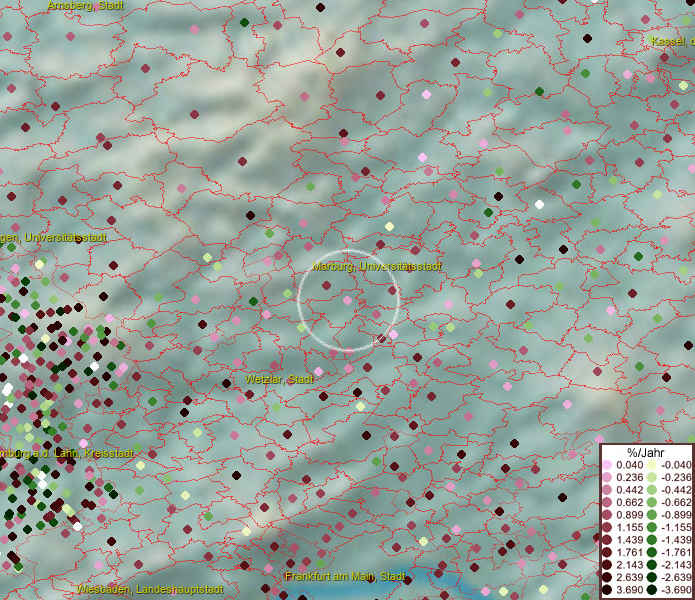This screenshot has width=695, height=600.
Task: Select the -0.899 green legend swatch
Action: (652, 515)
